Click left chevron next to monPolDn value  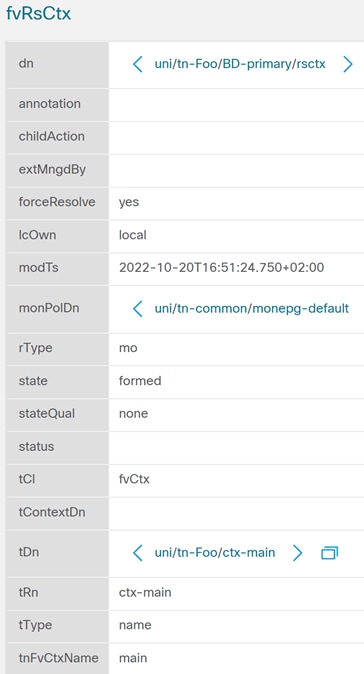click(x=138, y=309)
